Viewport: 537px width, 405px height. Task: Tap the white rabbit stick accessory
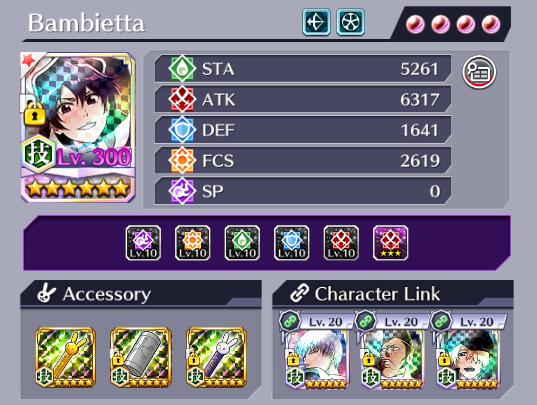click(216, 357)
